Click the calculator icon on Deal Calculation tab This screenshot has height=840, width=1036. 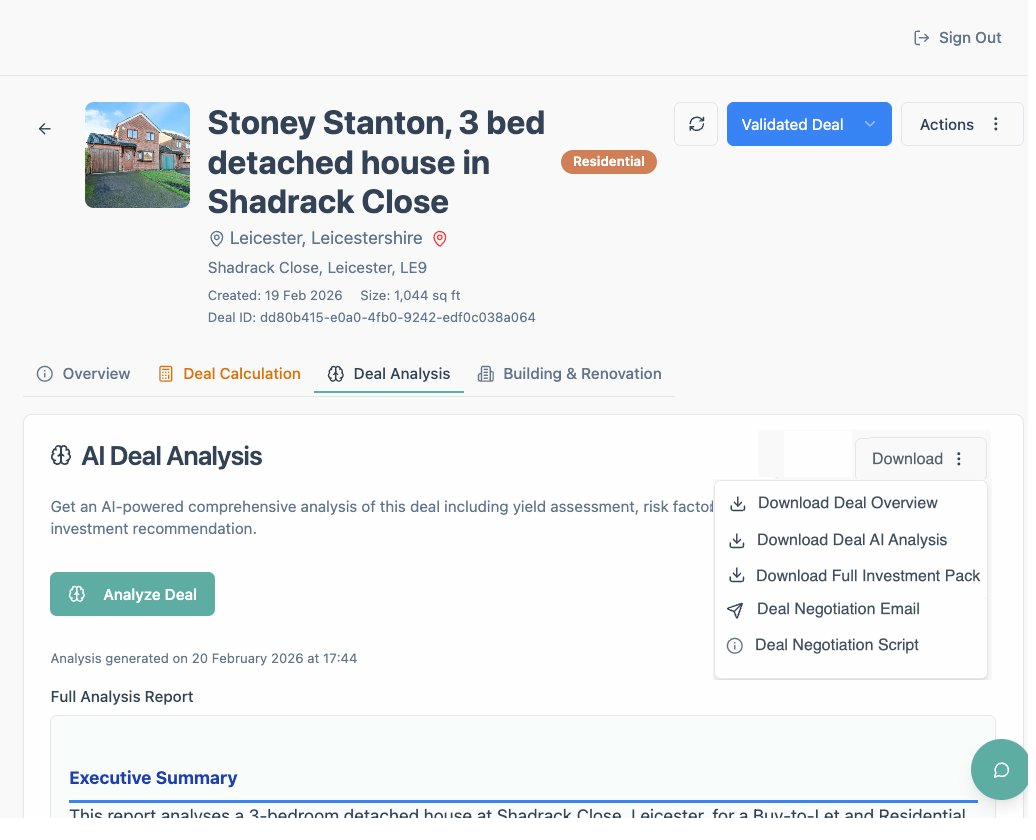pos(164,373)
